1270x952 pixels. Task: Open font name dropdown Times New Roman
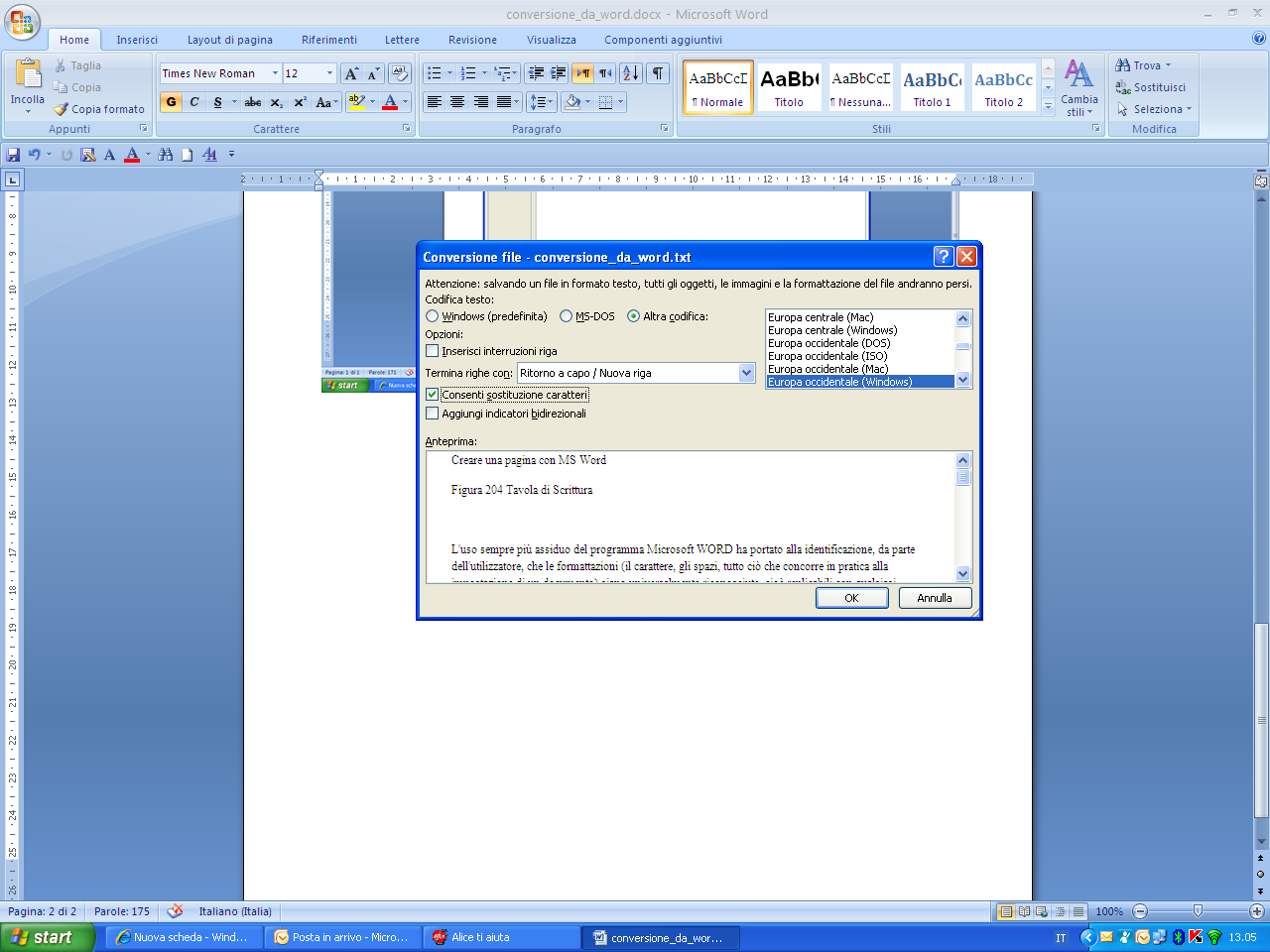[x=275, y=73]
